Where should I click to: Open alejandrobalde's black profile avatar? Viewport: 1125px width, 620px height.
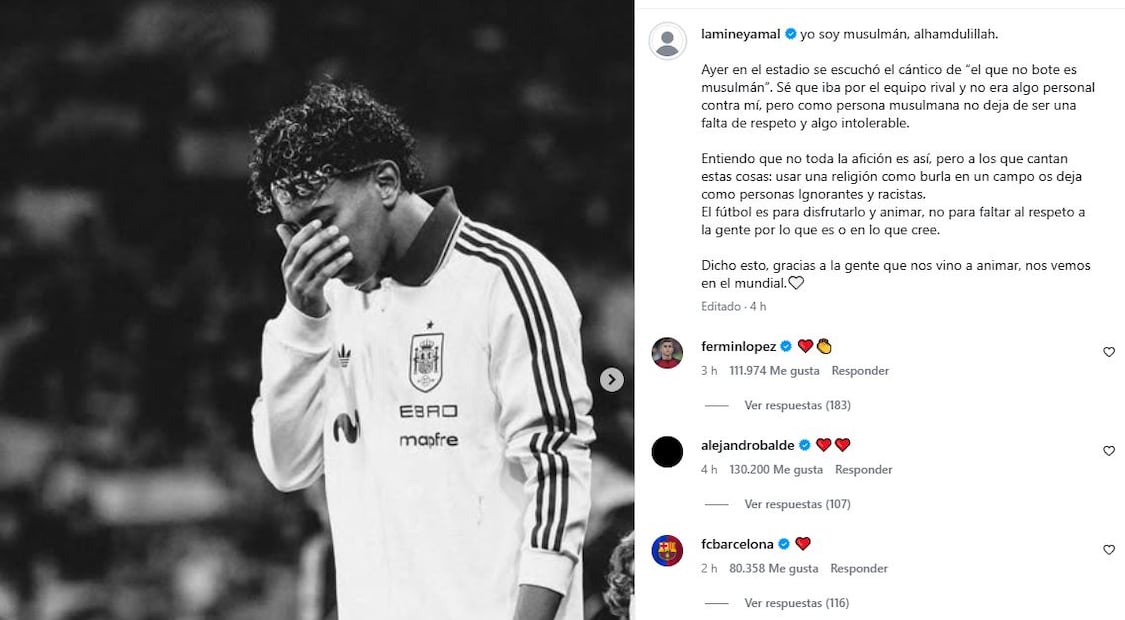tap(667, 451)
